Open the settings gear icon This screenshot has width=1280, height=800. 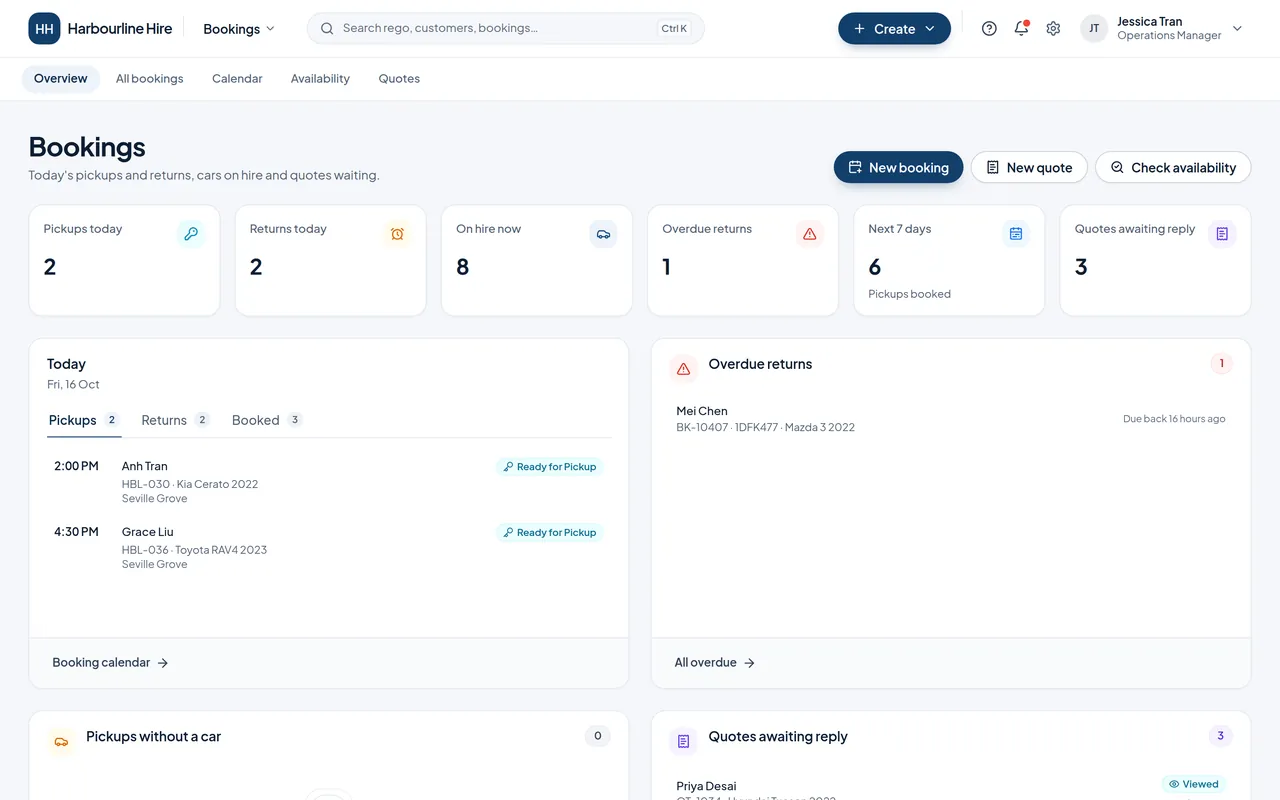coord(1053,29)
